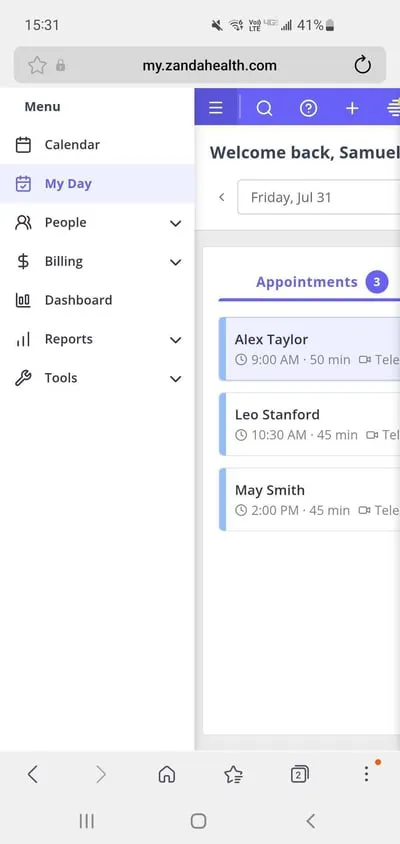Tap the plus add icon

point(352,109)
